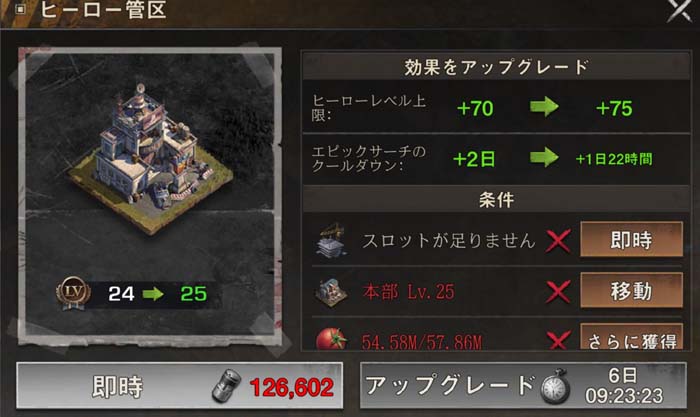Image resolution: width=700 pixels, height=417 pixels.
Task: Tap the アップグレード button with timer
Action: (x=523, y=386)
